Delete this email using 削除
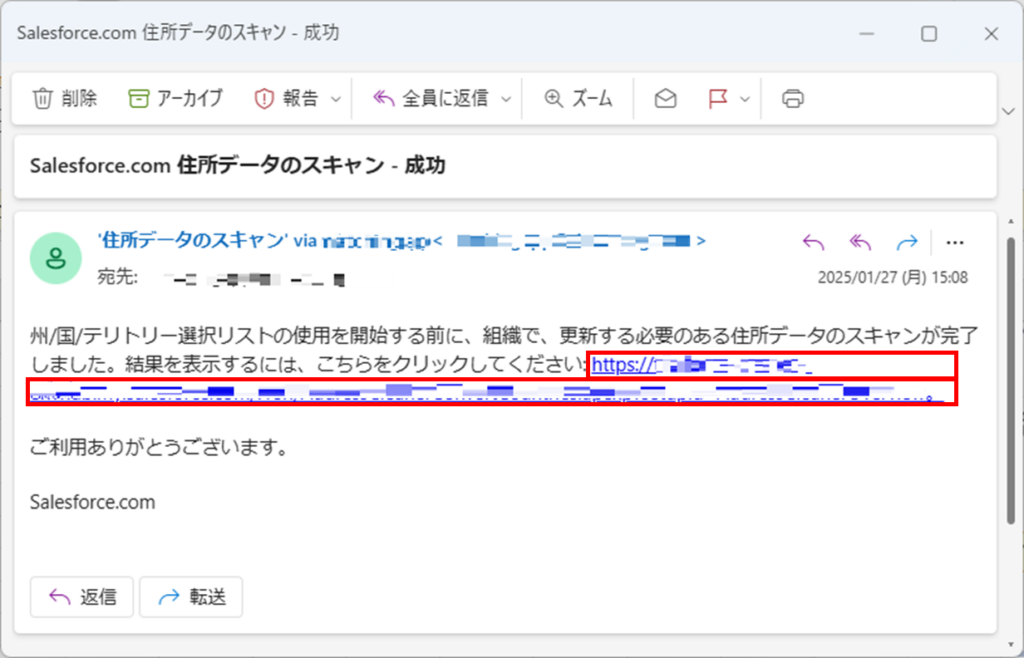 tap(65, 98)
